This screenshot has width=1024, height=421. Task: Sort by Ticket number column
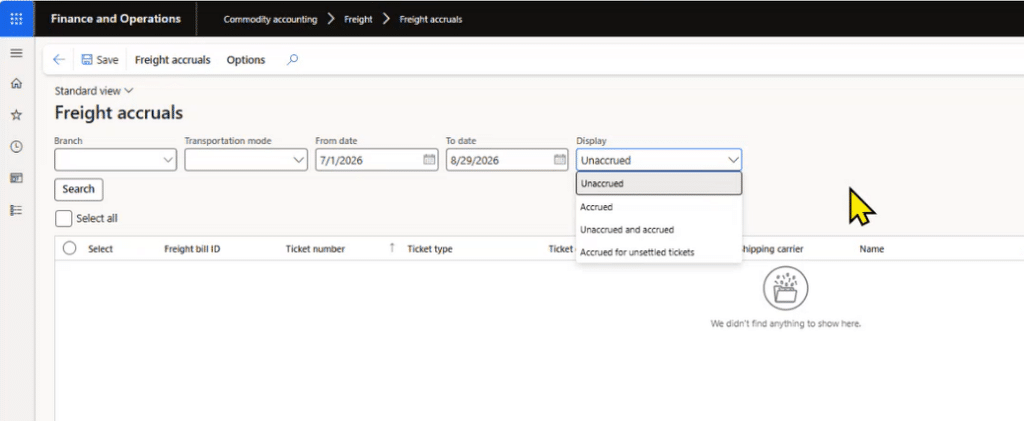click(x=315, y=249)
